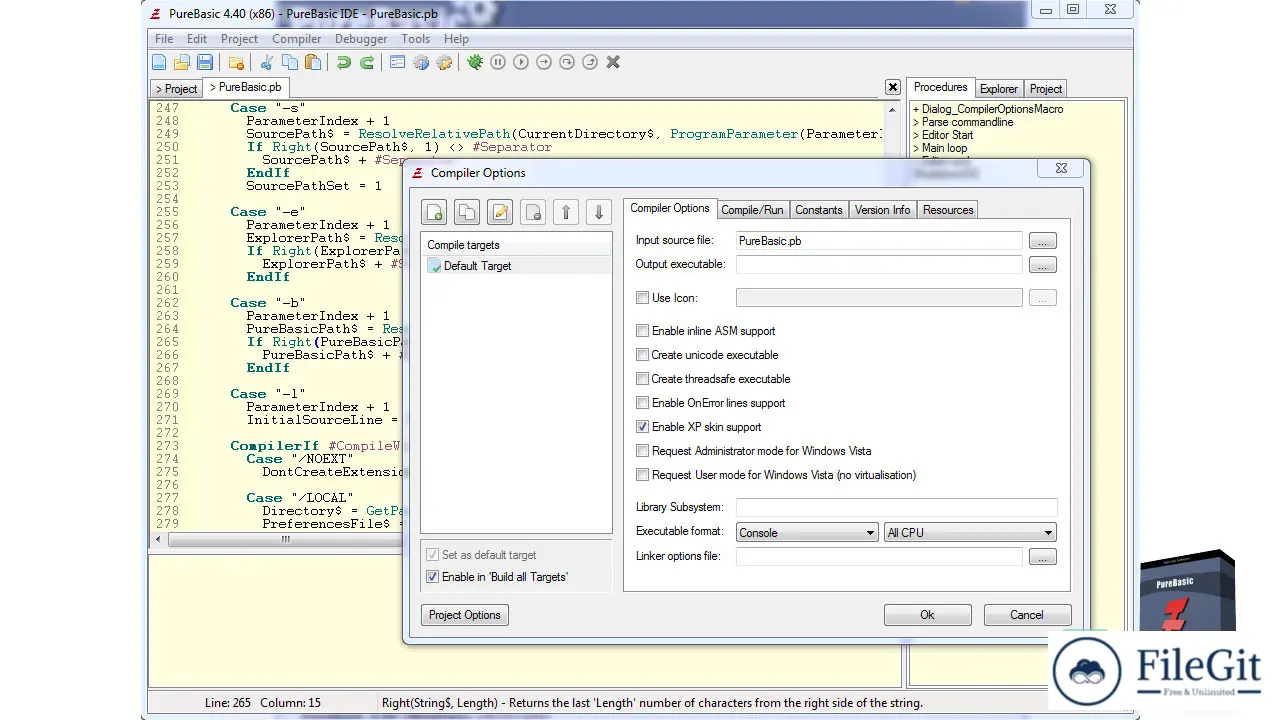Check Request User mode for Windows Vista
This screenshot has height=720, width=1280.
click(643, 475)
